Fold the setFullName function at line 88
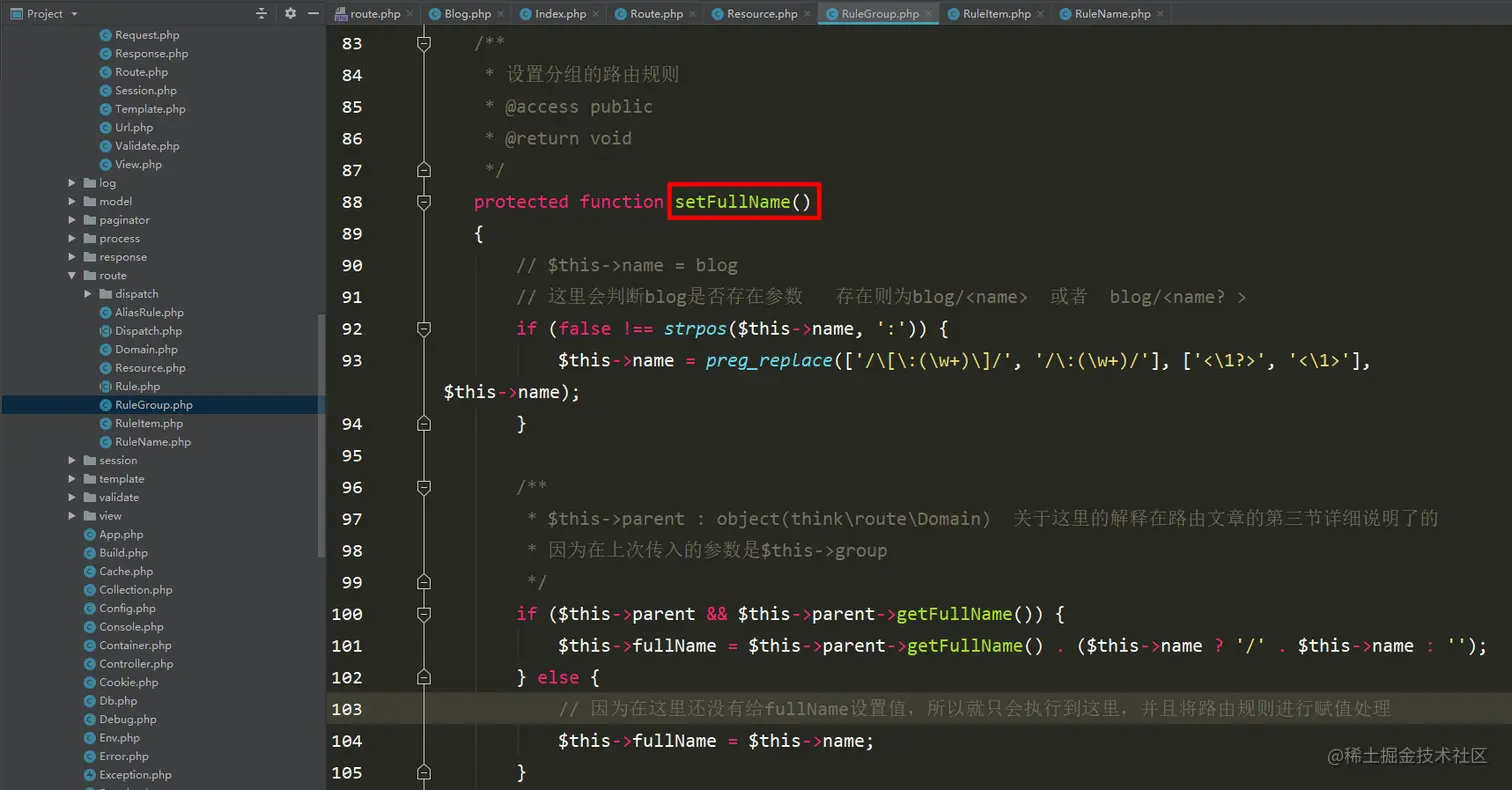1512x790 pixels. pyautogui.click(x=424, y=202)
